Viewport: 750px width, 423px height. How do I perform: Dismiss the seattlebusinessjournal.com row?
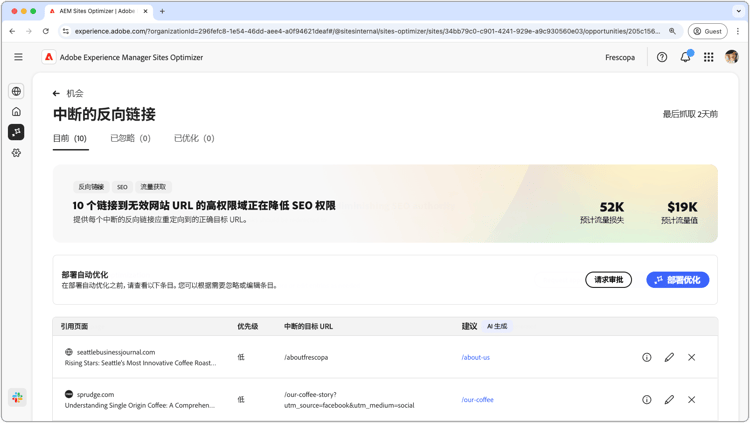pos(692,357)
